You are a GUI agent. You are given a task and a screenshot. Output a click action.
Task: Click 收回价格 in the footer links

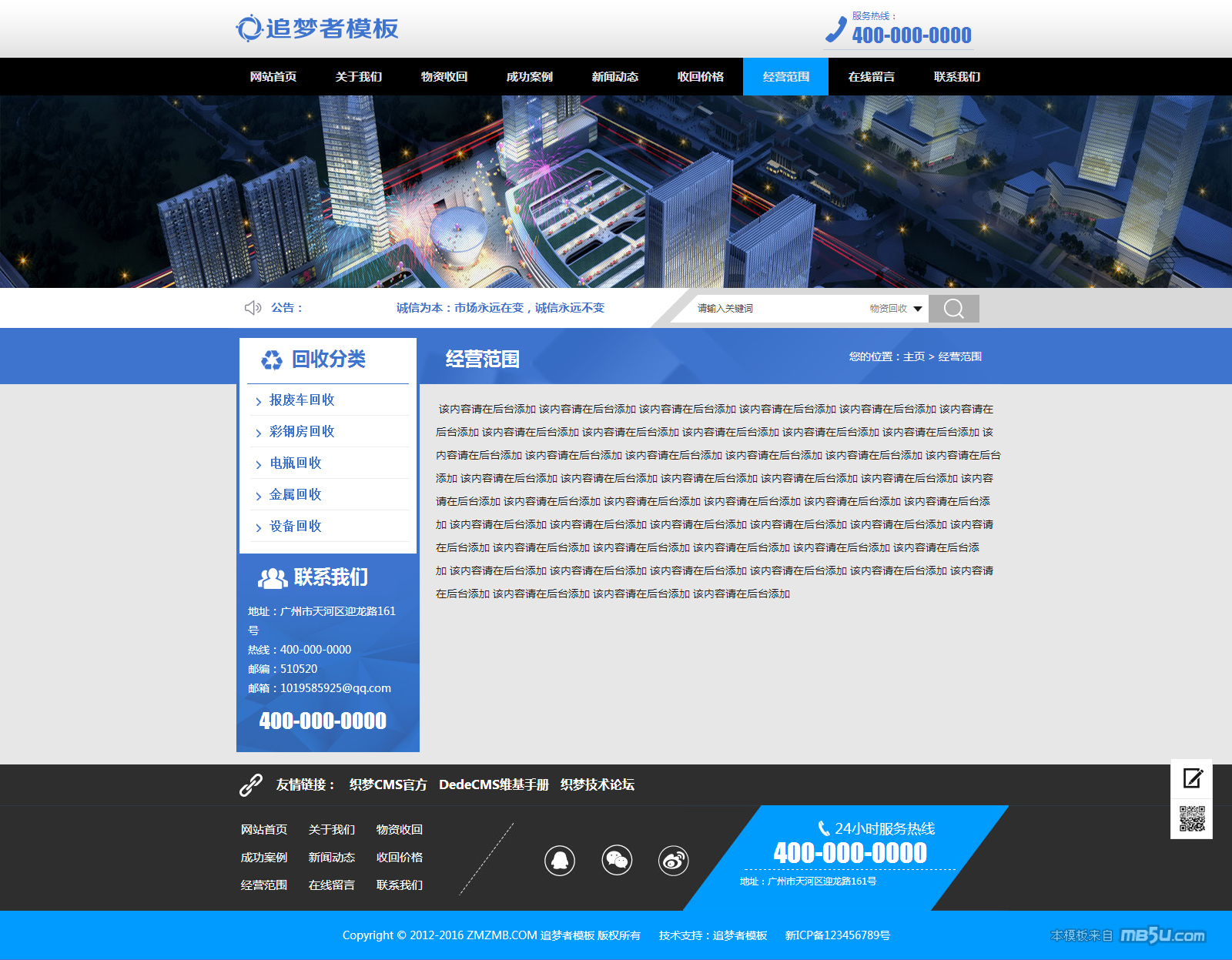400,858
